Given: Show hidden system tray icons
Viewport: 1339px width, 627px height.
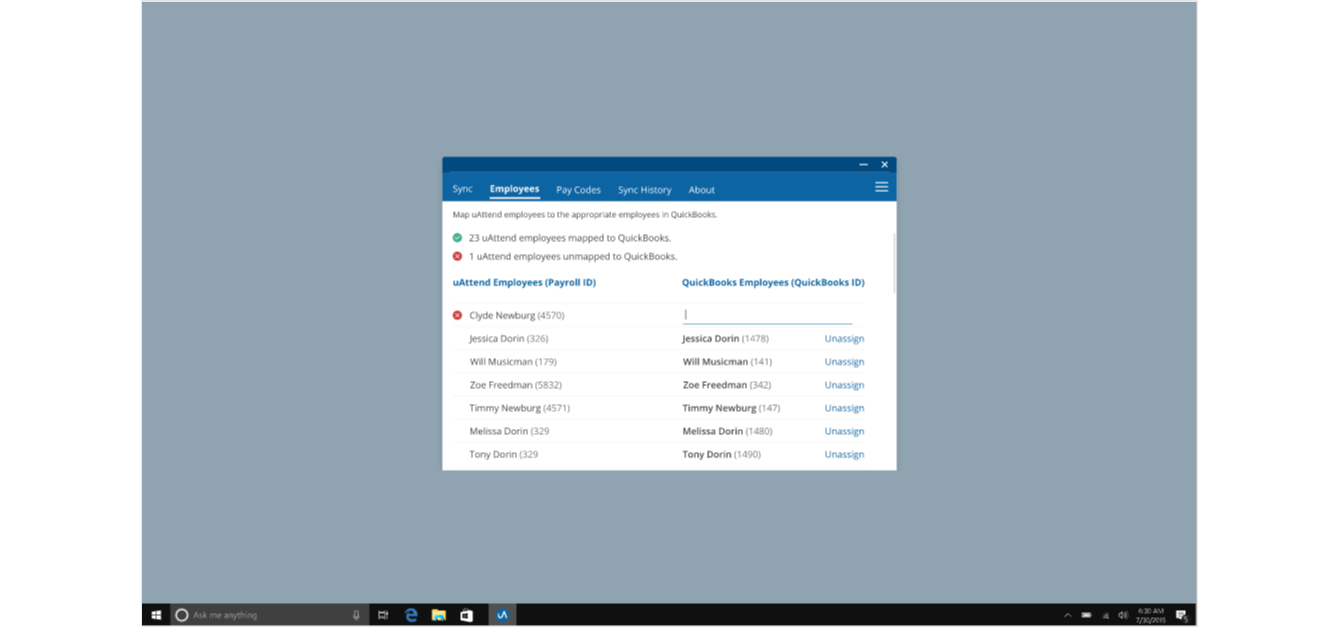Looking at the screenshot, I should 1067,615.
